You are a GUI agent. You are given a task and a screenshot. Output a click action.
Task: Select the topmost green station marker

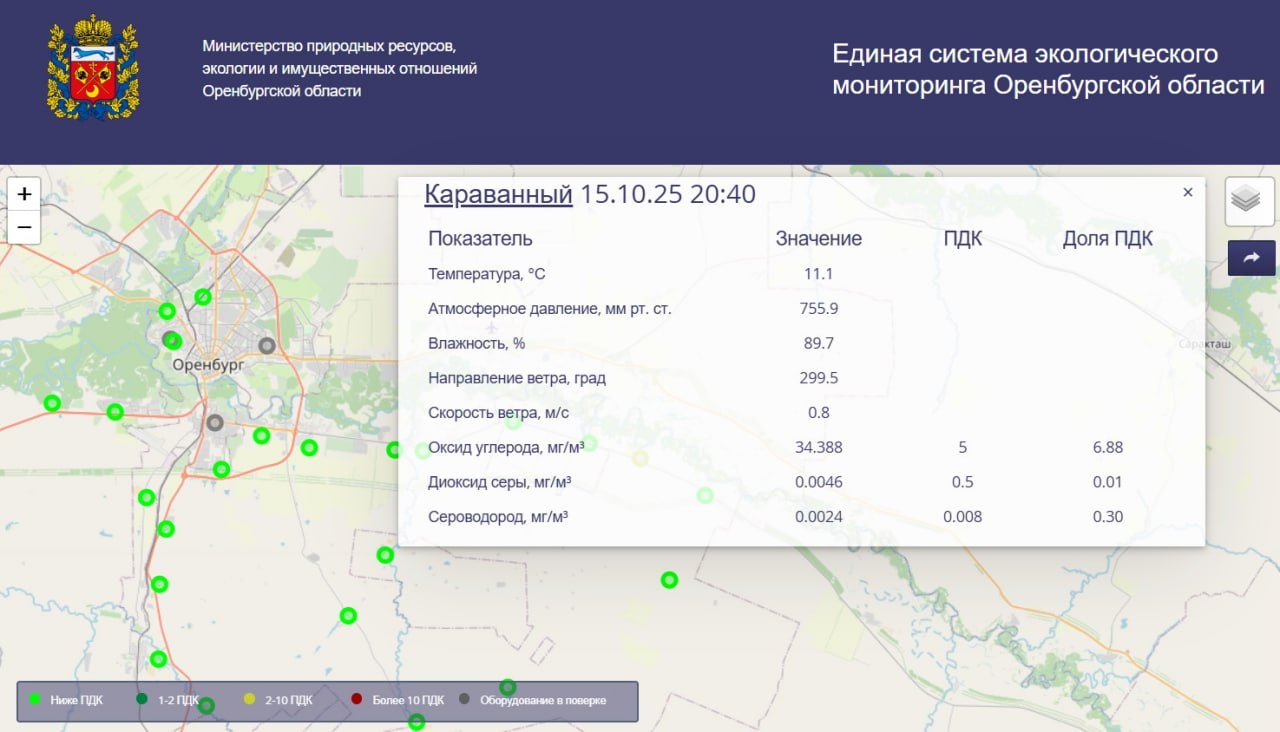point(203,296)
